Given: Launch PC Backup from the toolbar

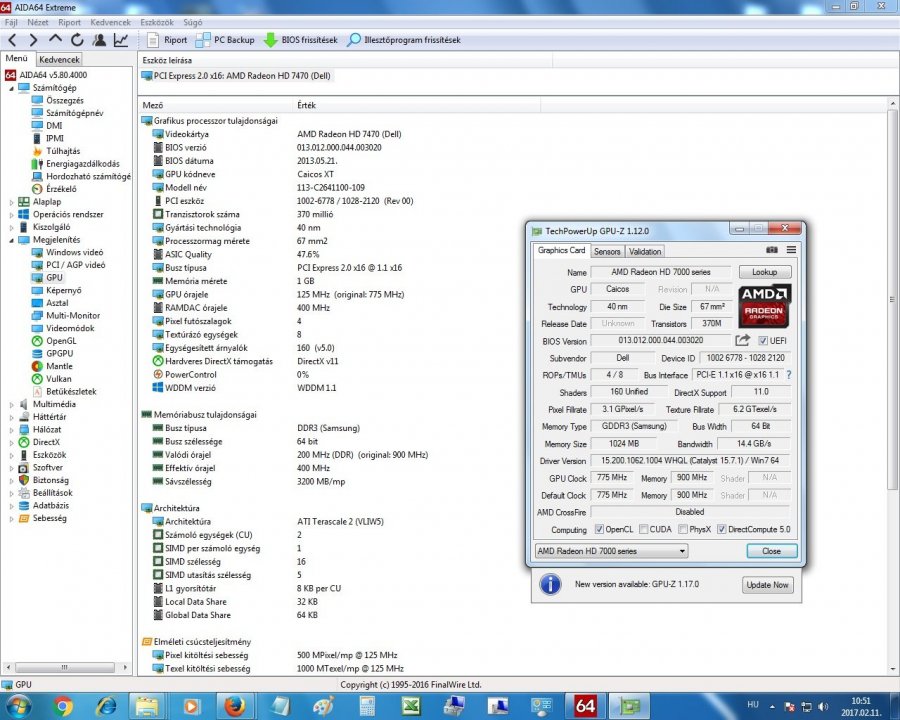Looking at the screenshot, I should coord(225,40).
